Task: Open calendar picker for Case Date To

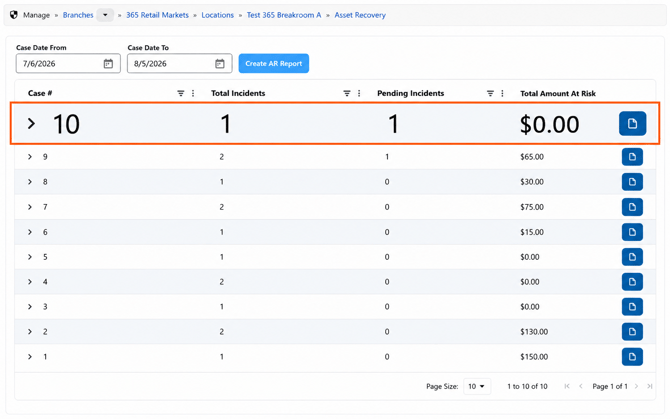Action: [x=220, y=64]
